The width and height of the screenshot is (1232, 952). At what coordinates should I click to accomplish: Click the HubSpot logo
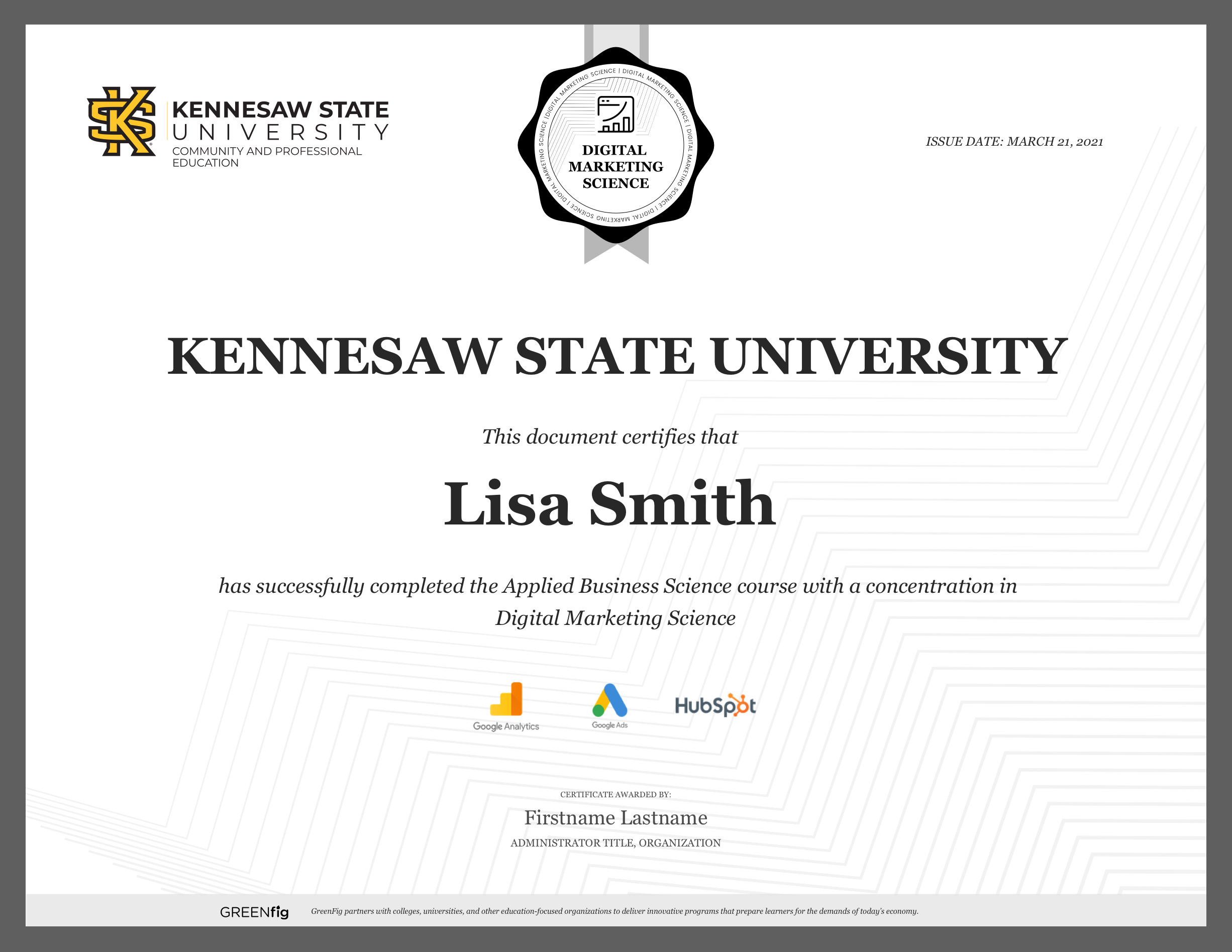point(715,705)
